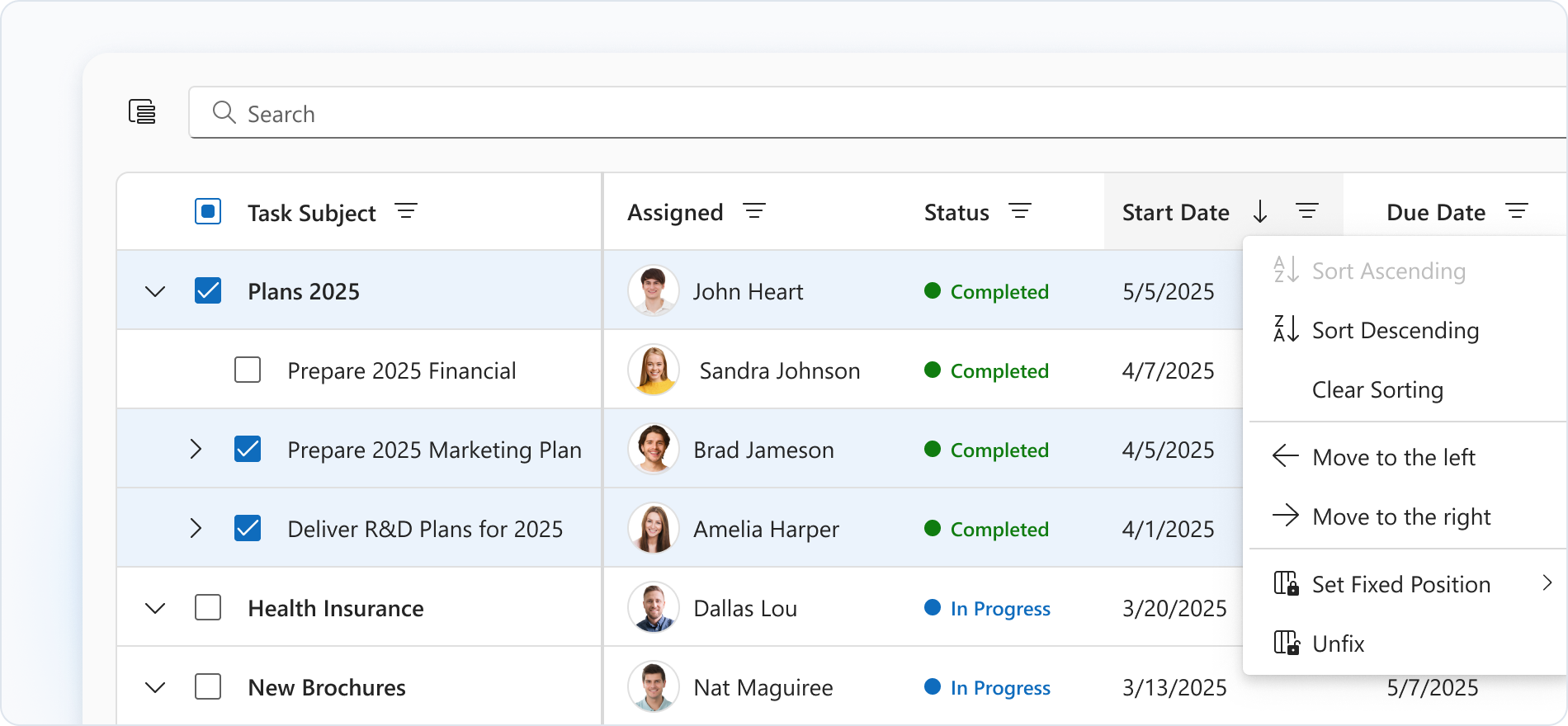Click into the Search input field

click(x=825, y=113)
